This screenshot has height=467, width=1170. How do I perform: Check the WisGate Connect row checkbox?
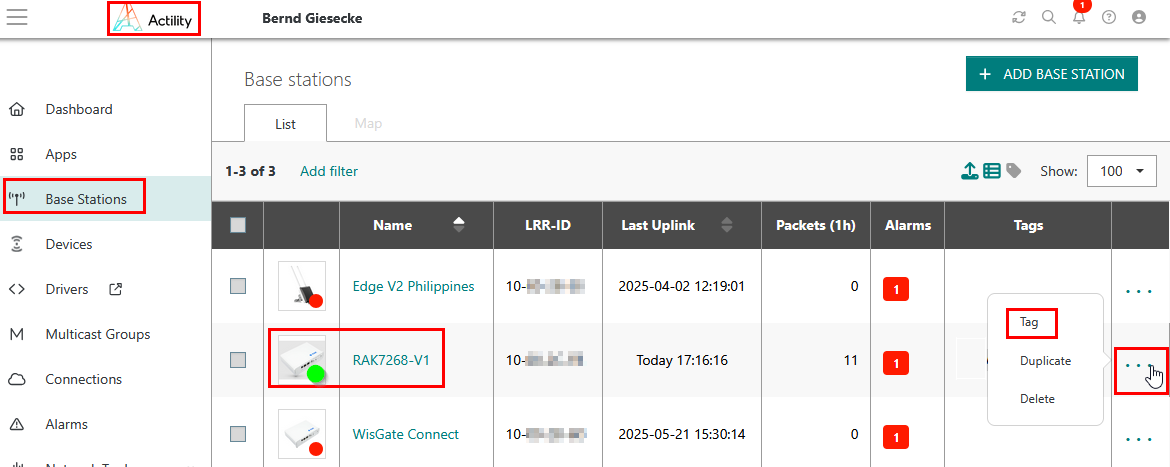(238, 433)
